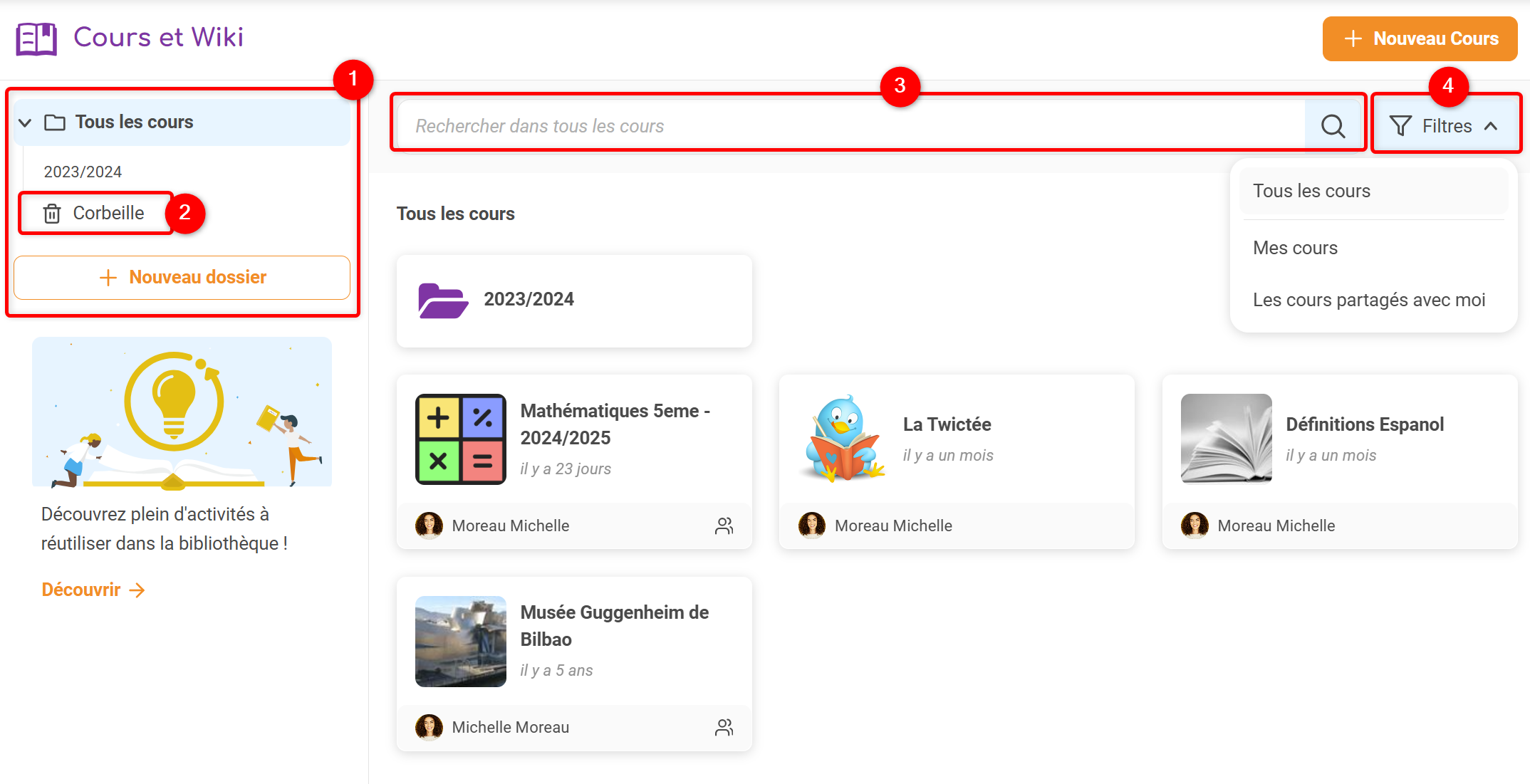Choose Les cours partagés avec moi option
The image size is (1530, 784).
click(x=1368, y=300)
